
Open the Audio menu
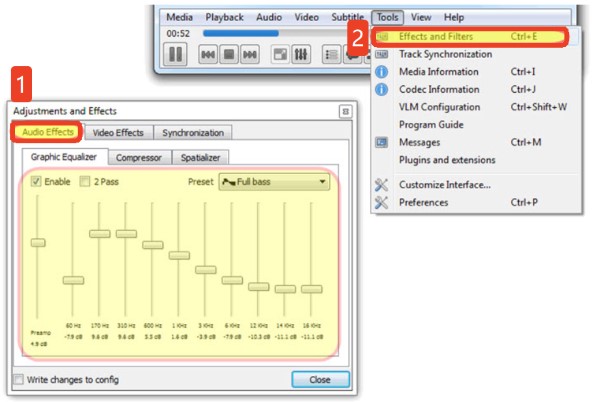point(269,17)
